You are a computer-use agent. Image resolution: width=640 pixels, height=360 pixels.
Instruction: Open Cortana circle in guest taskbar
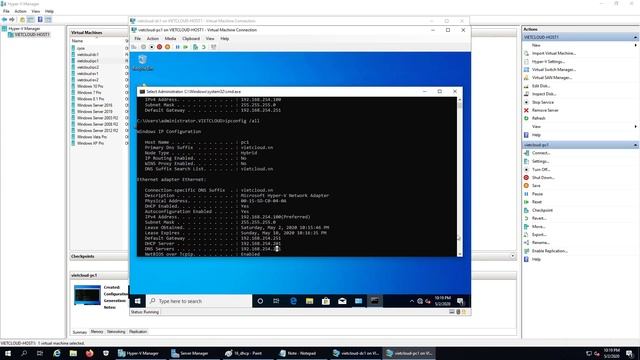coord(260,301)
